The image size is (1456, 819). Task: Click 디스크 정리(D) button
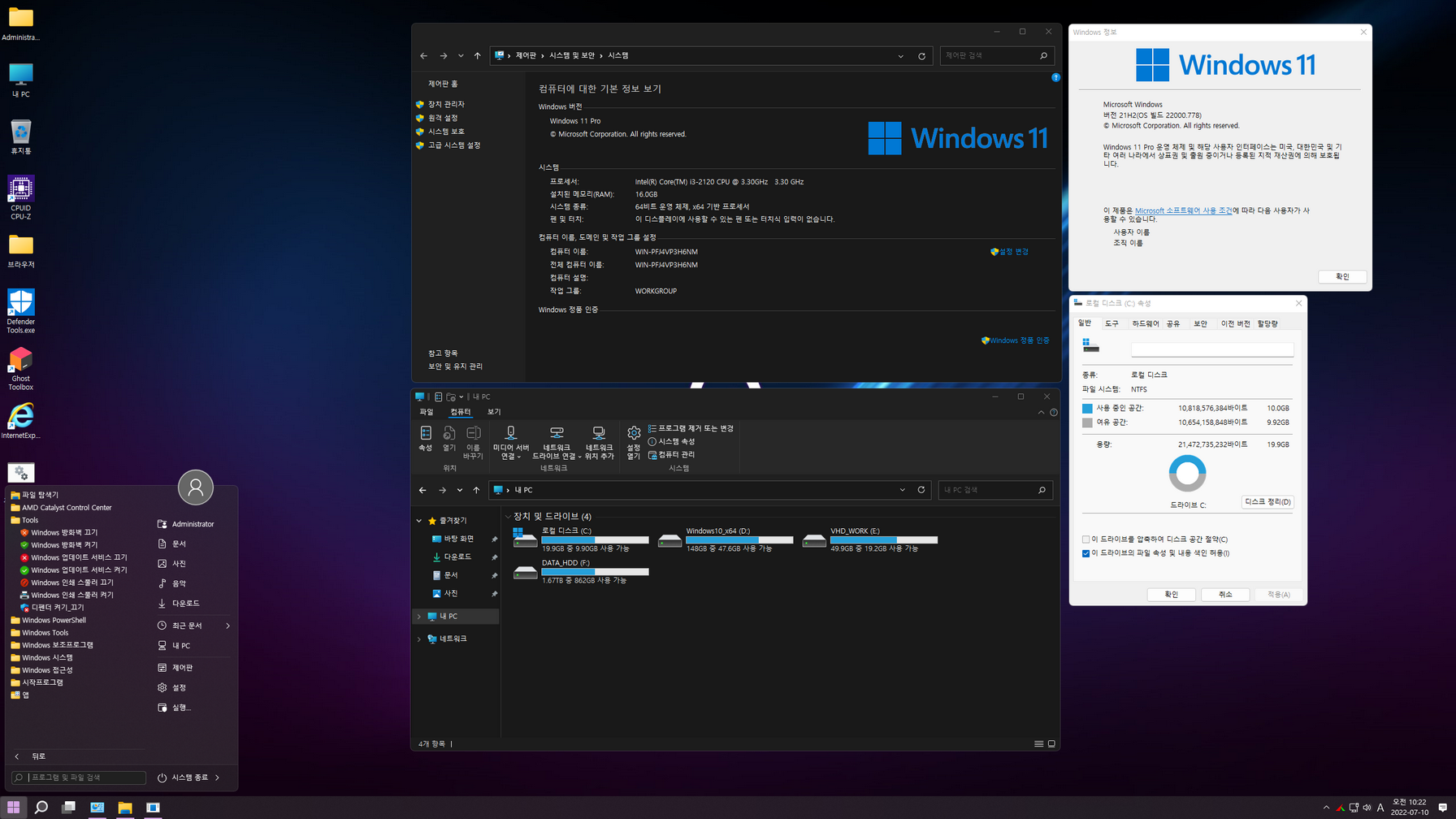pos(1267,502)
